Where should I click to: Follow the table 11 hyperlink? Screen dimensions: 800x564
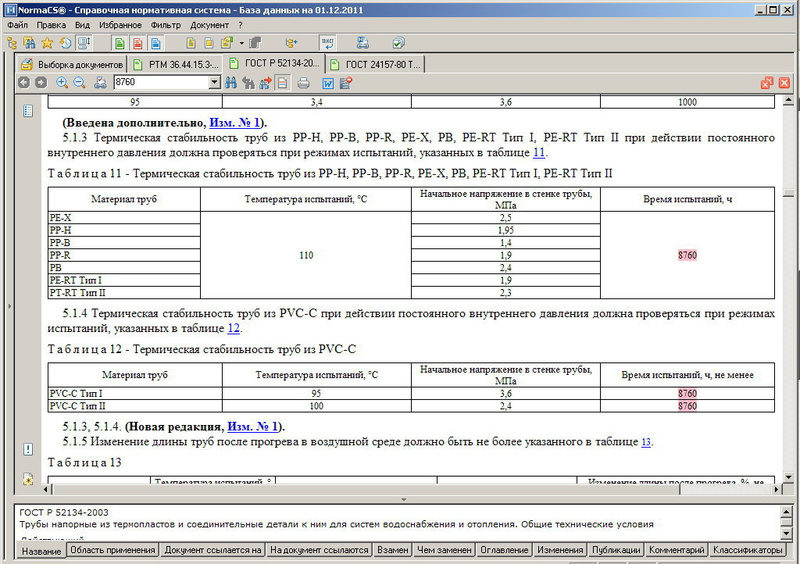click(539, 152)
